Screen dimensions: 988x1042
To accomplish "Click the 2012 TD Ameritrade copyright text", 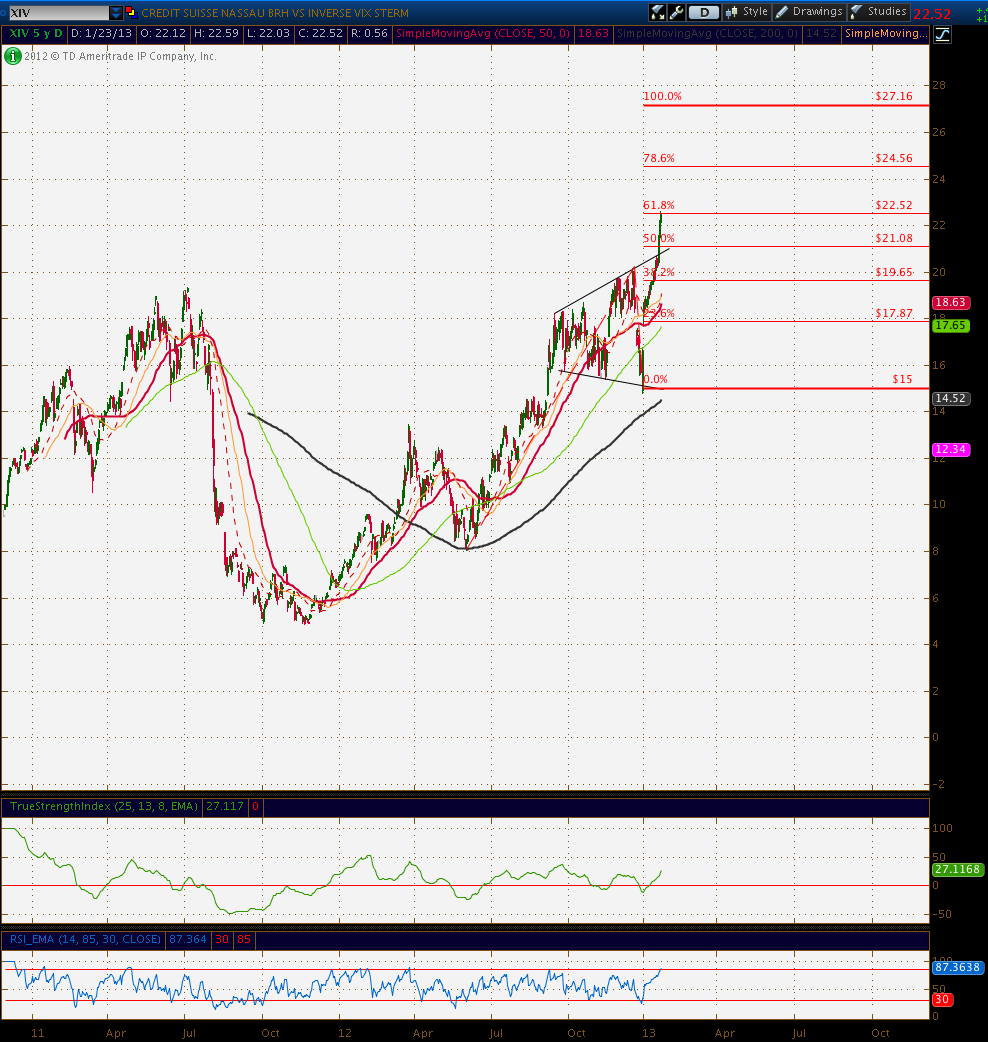I will (120, 56).
